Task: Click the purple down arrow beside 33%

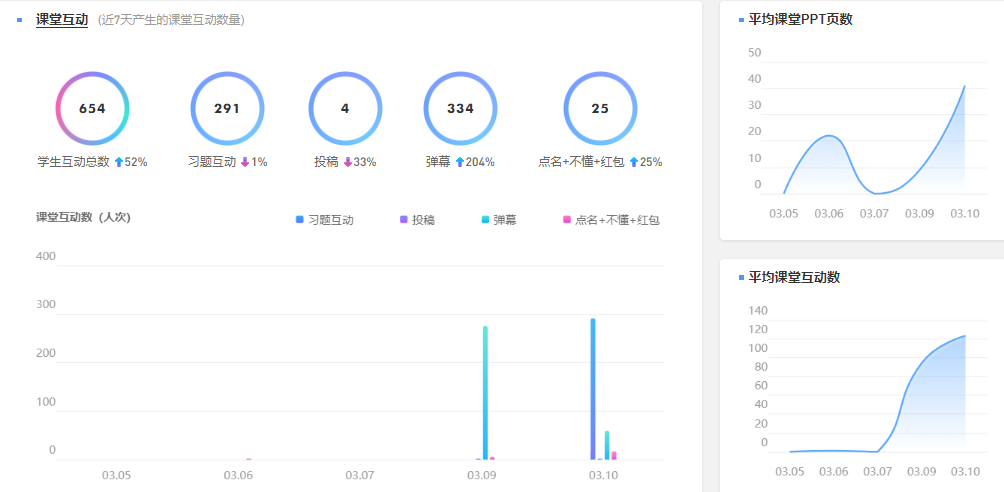Action: (347, 162)
